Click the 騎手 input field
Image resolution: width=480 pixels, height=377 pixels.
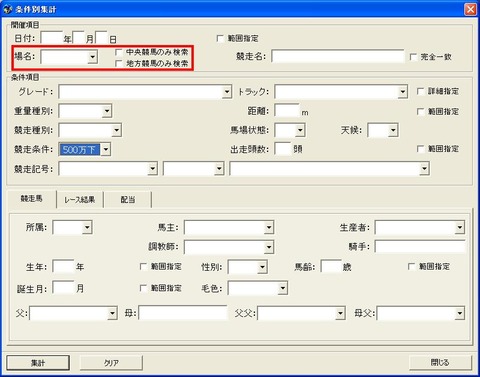pos(420,247)
